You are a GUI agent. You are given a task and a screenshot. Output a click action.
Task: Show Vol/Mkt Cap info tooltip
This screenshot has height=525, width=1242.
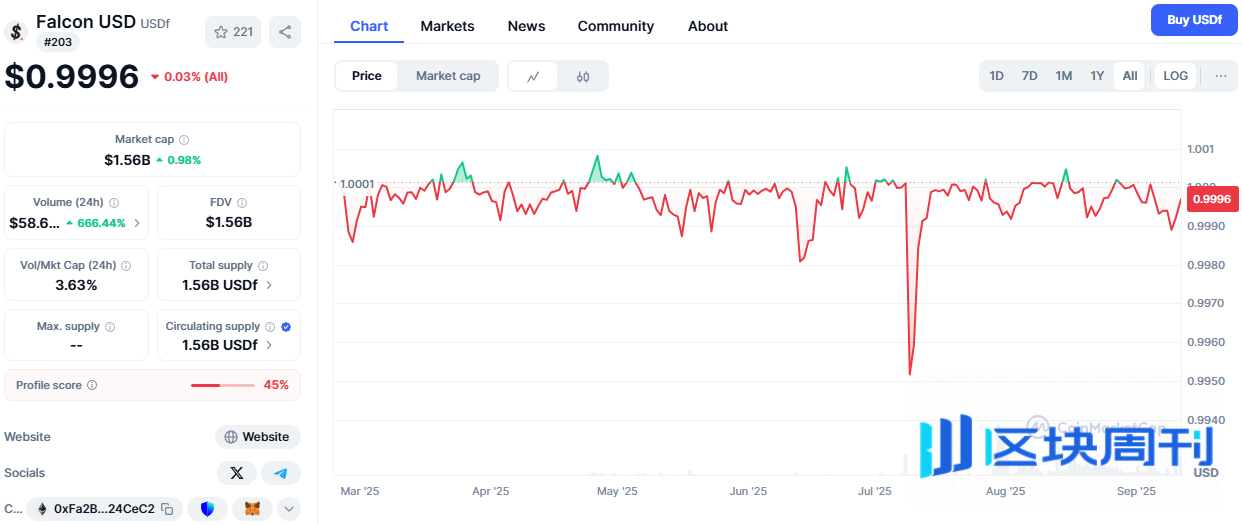pyautogui.click(x=126, y=266)
